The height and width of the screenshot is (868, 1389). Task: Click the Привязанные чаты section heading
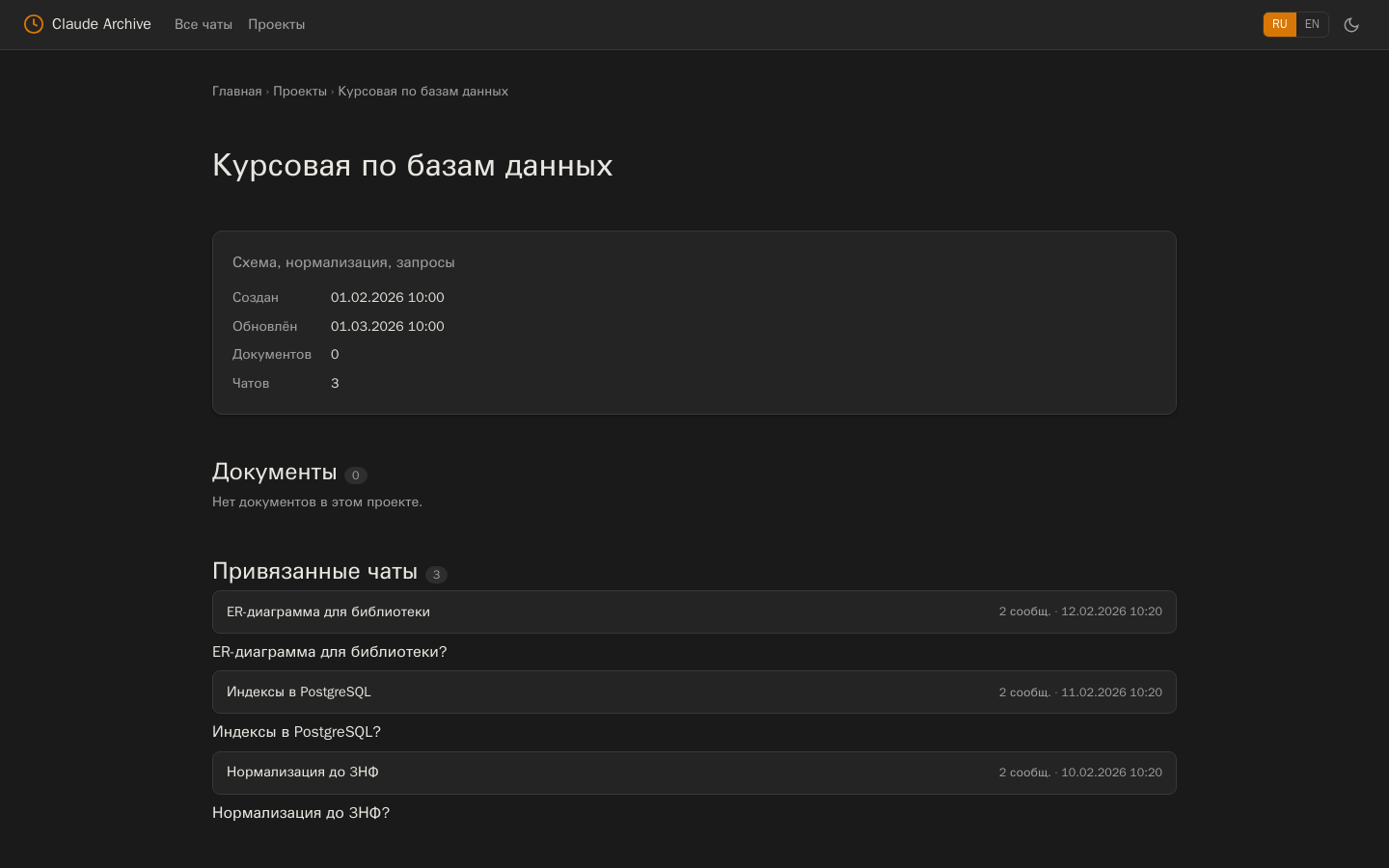pos(314,571)
